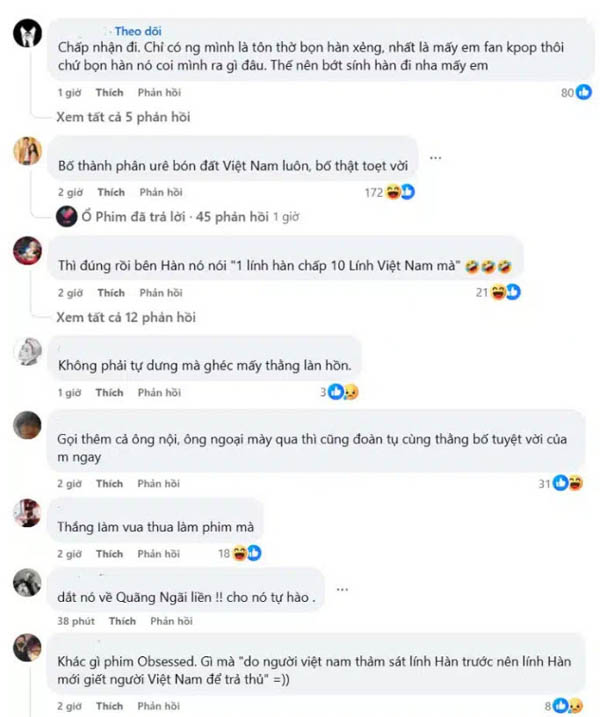Click the top commenter's black profile avatar
The image size is (600, 717).
[x=27, y=33]
